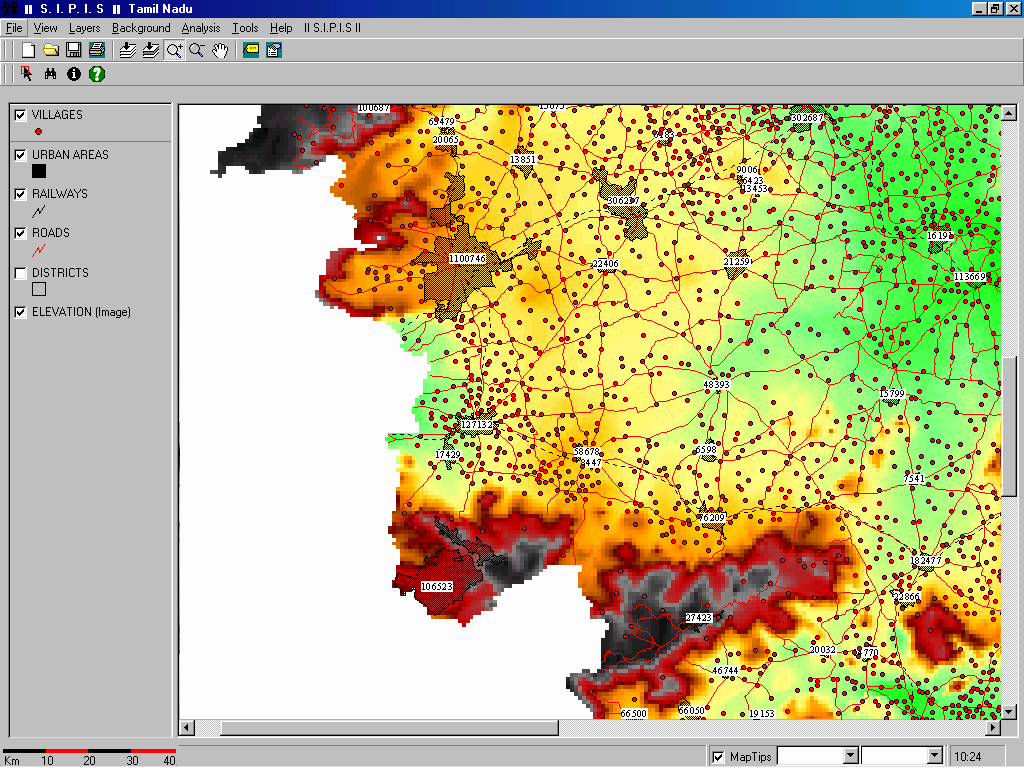Click the S.I.P.I.S title bar application icon

pos(10,8)
